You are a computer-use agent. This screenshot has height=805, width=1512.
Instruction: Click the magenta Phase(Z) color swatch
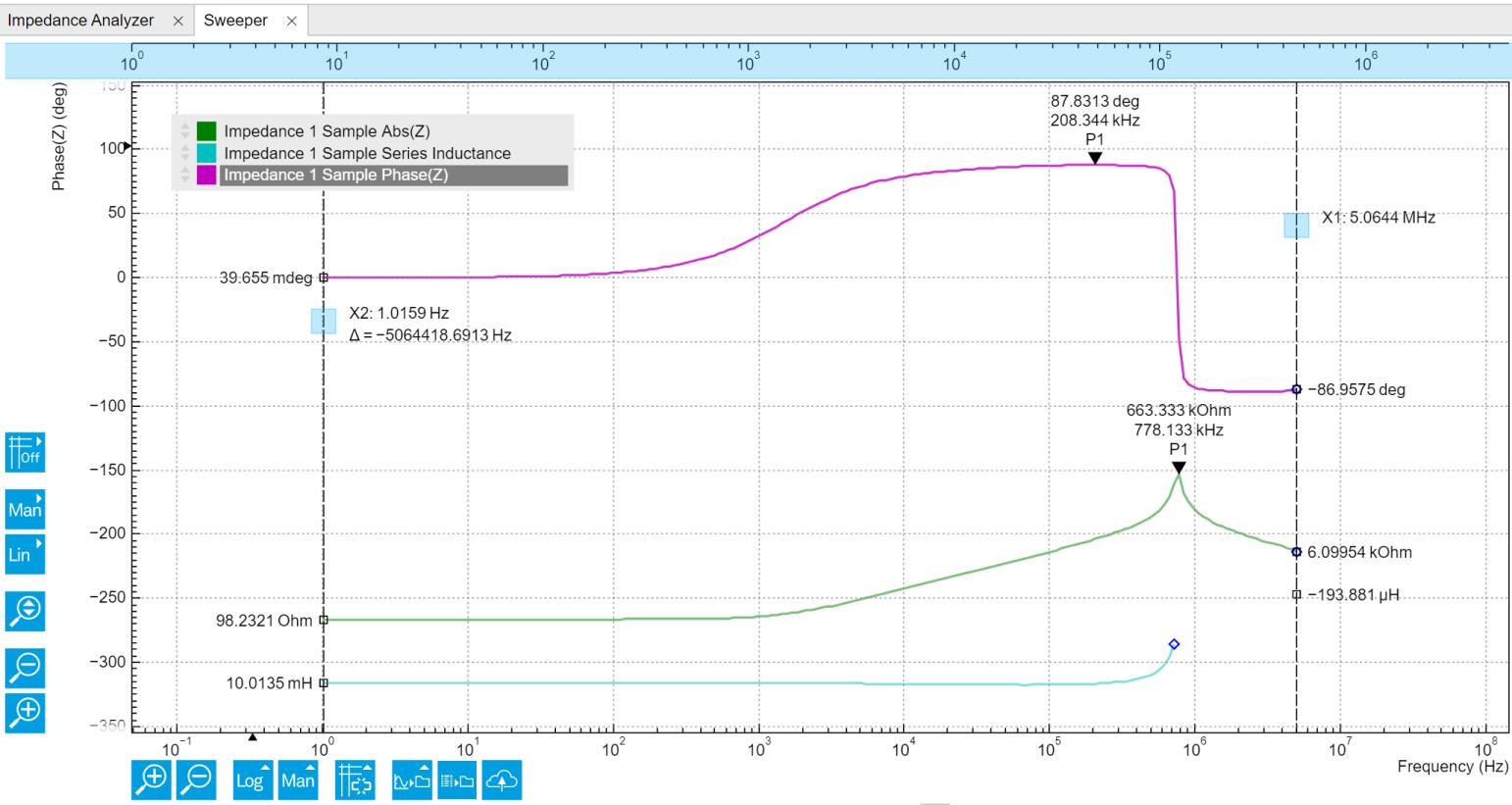click(206, 176)
